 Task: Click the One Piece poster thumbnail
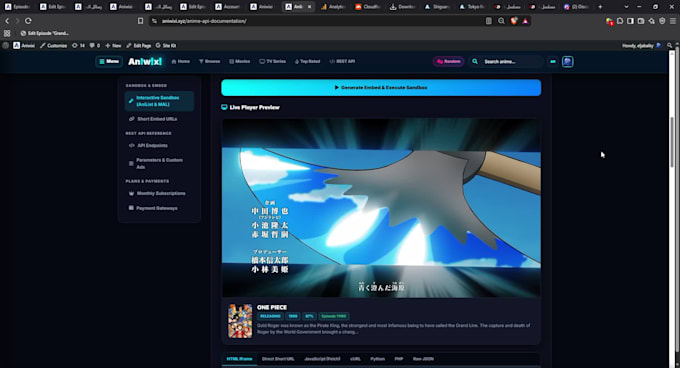pyautogui.click(x=240, y=321)
